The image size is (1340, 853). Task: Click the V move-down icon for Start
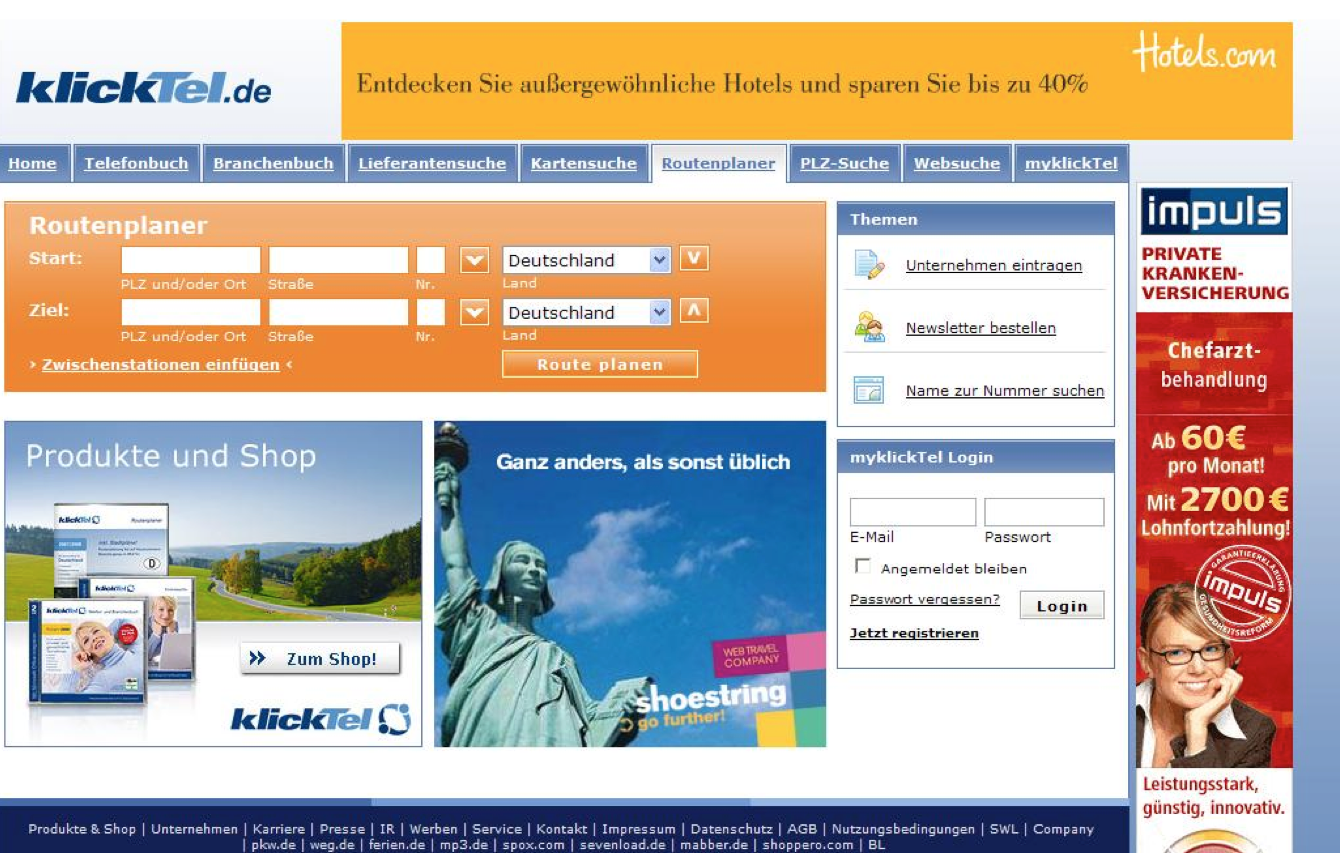pyautogui.click(x=694, y=259)
